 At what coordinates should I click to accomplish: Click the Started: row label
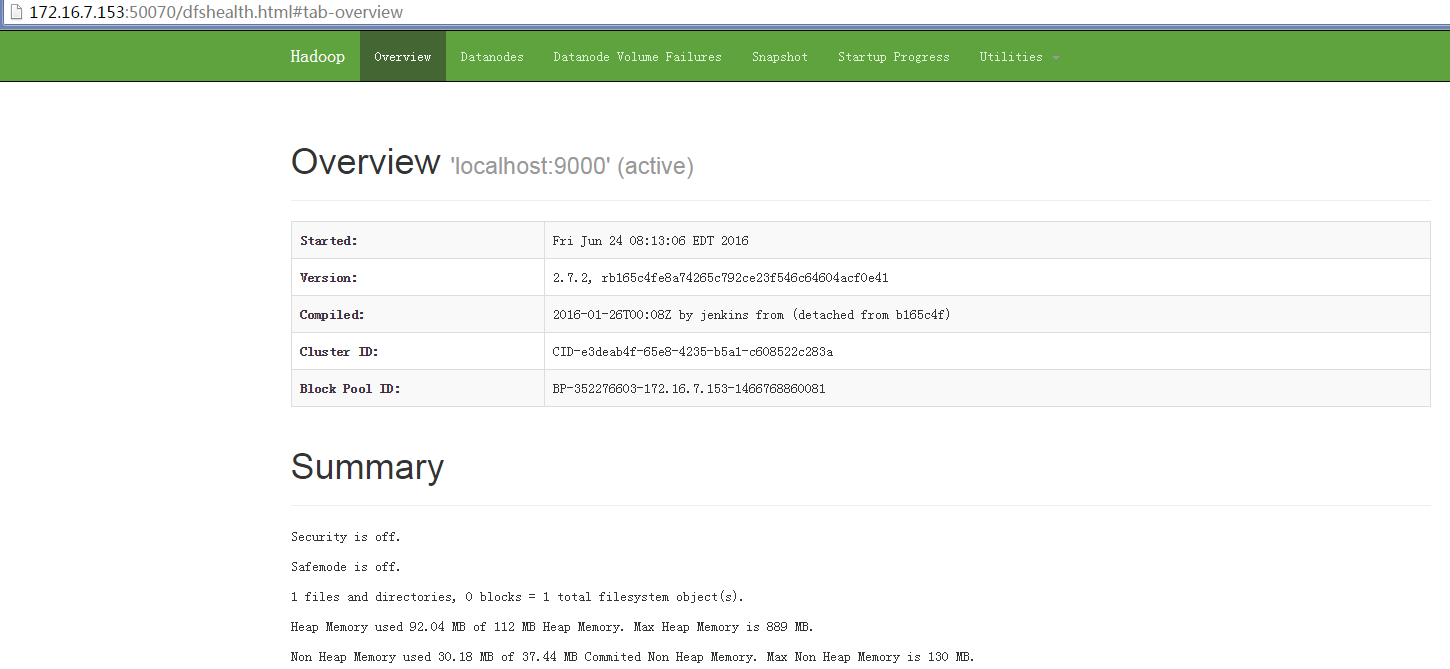[x=329, y=241]
